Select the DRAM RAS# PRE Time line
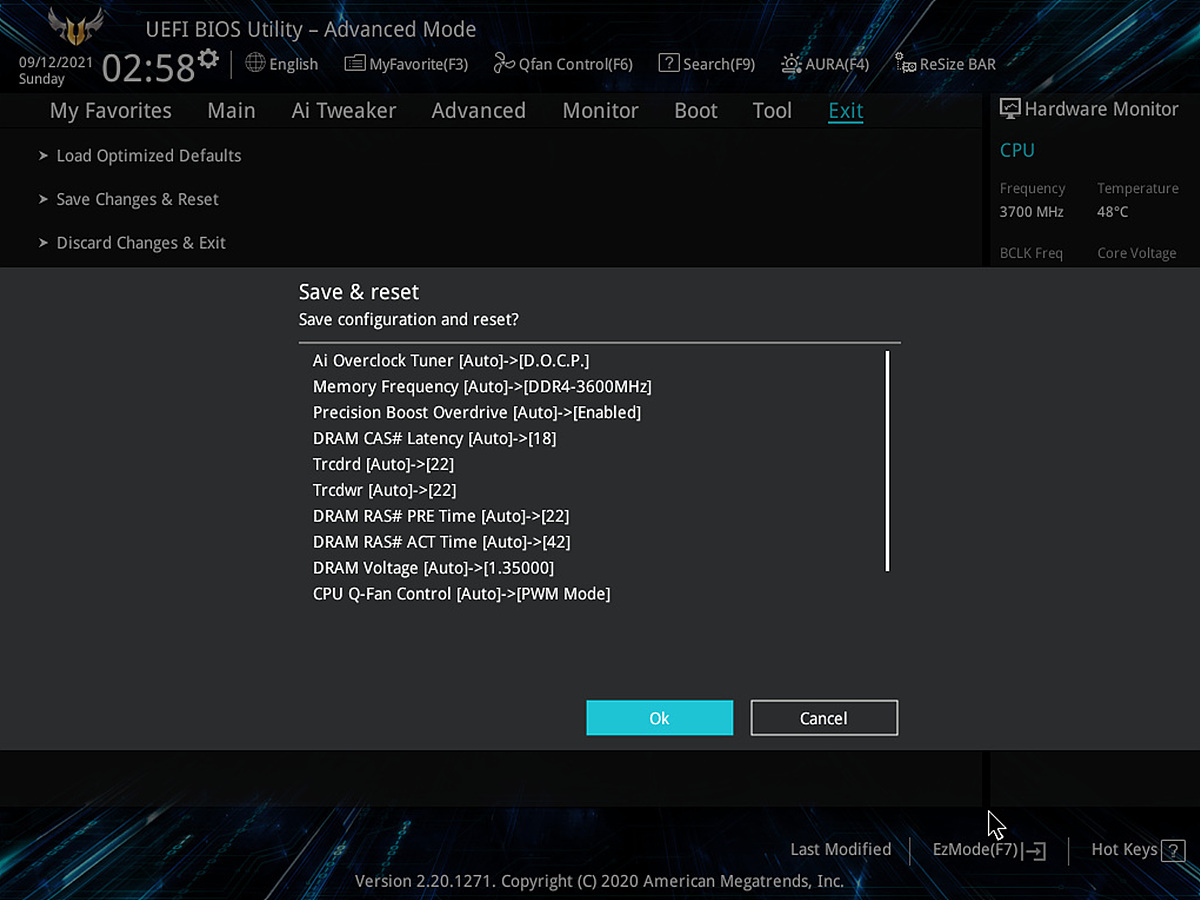Image resolution: width=1200 pixels, height=900 pixels. click(441, 516)
